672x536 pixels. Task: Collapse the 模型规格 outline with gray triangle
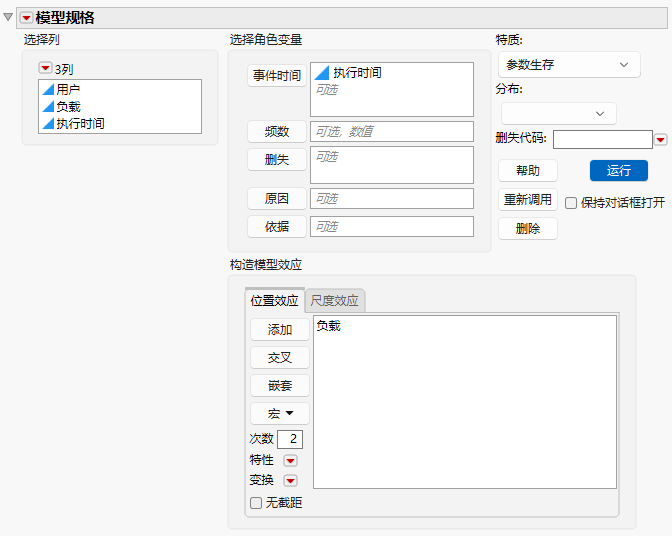click(8, 17)
